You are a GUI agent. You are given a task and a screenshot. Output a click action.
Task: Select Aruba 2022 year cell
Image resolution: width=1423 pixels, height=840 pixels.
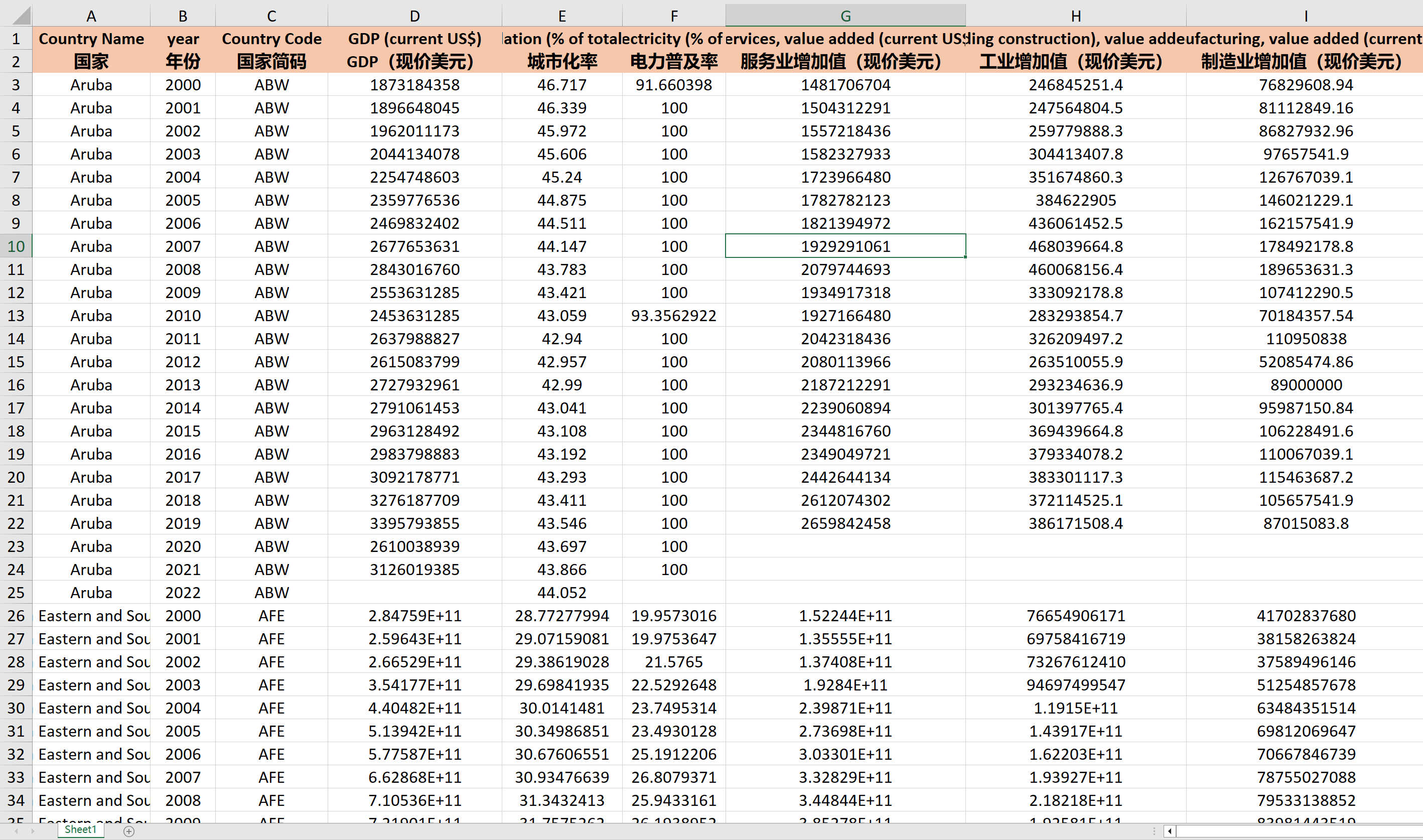(183, 593)
